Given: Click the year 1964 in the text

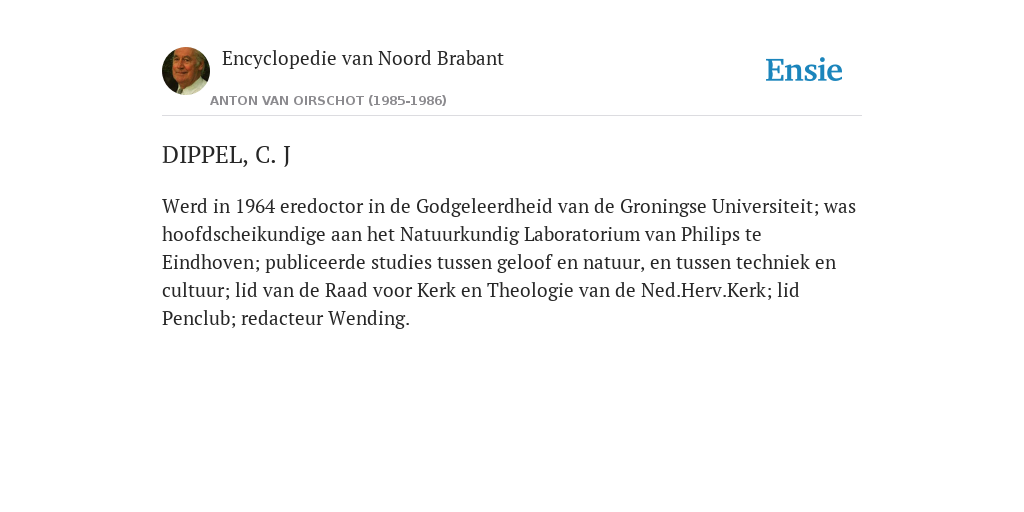Looking at the screenshot, I should pos(255,206).
